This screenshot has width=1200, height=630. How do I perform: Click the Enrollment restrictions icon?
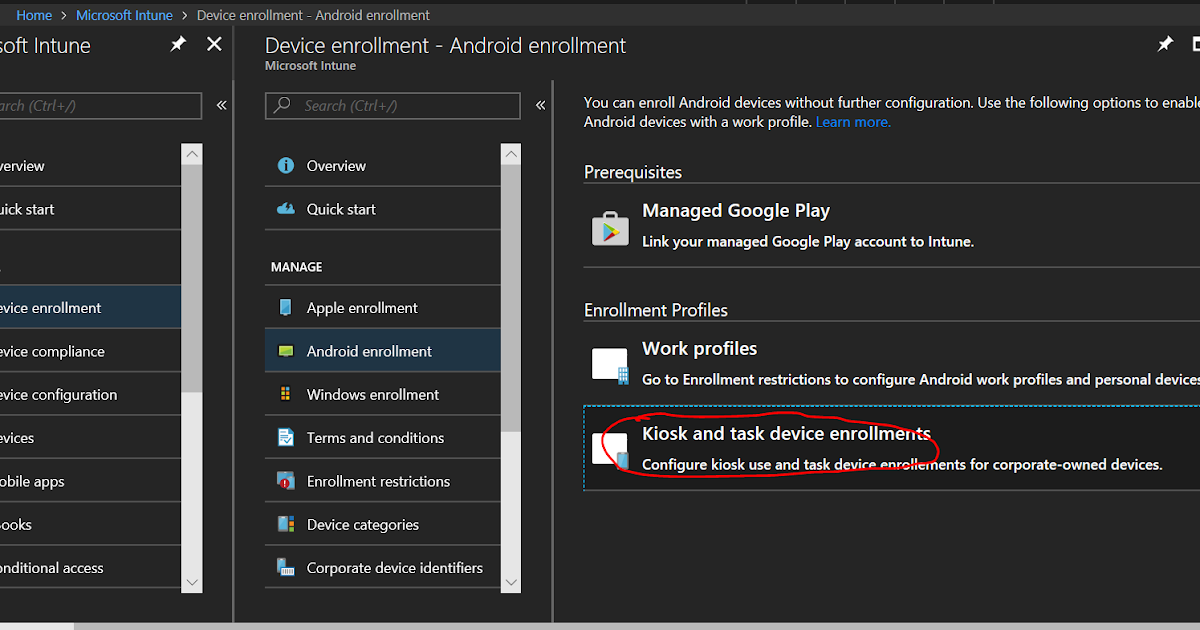[x=288, y=480]
